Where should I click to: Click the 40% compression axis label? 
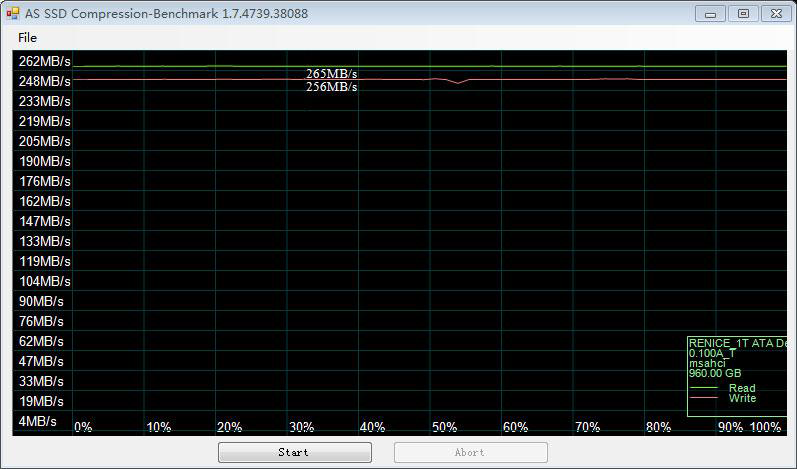pyautogui.click(x=372, y=427)
